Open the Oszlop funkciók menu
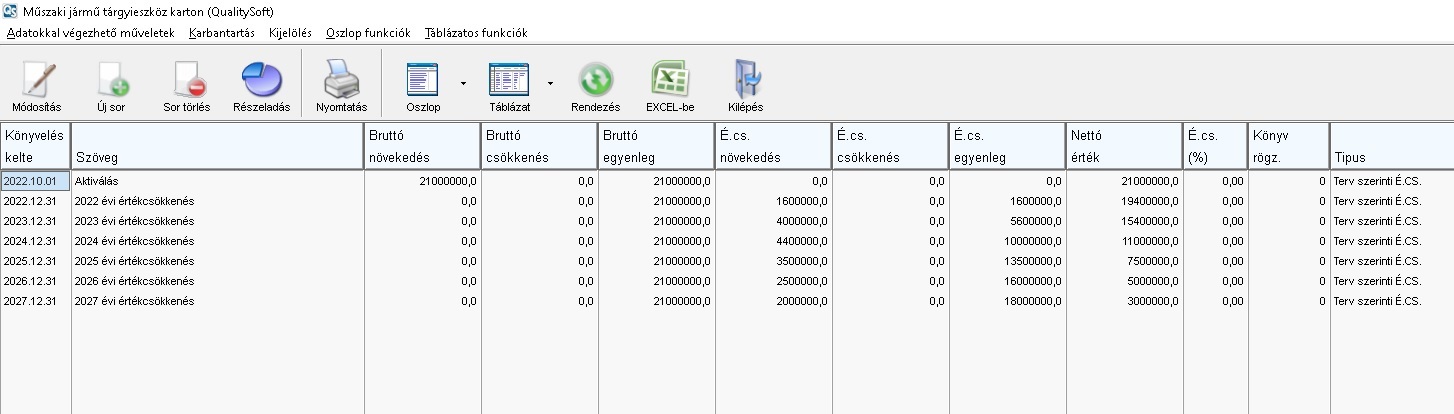The width and height of the screenshot is (1454, 414). tap(368, 33)
